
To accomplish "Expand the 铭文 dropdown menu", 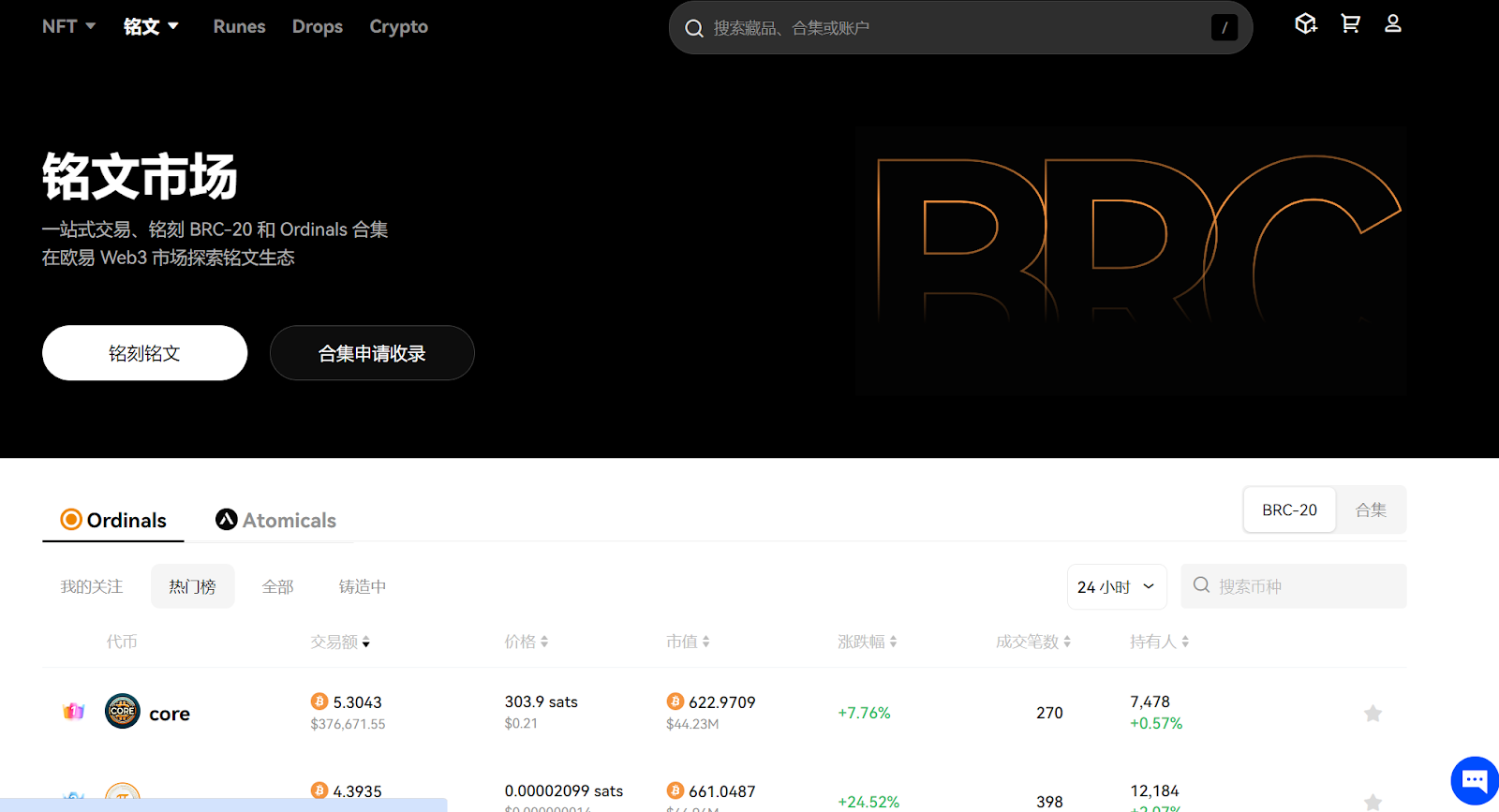I will [151, 26].
